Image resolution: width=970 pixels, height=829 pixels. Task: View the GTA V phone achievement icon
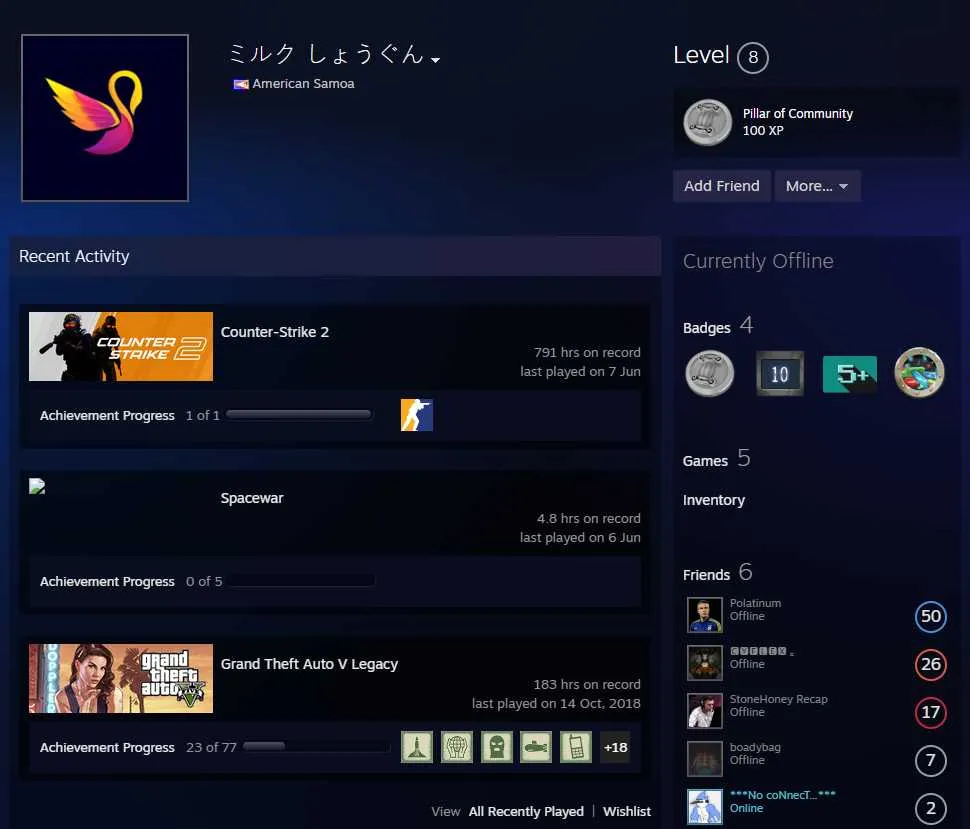576,747
